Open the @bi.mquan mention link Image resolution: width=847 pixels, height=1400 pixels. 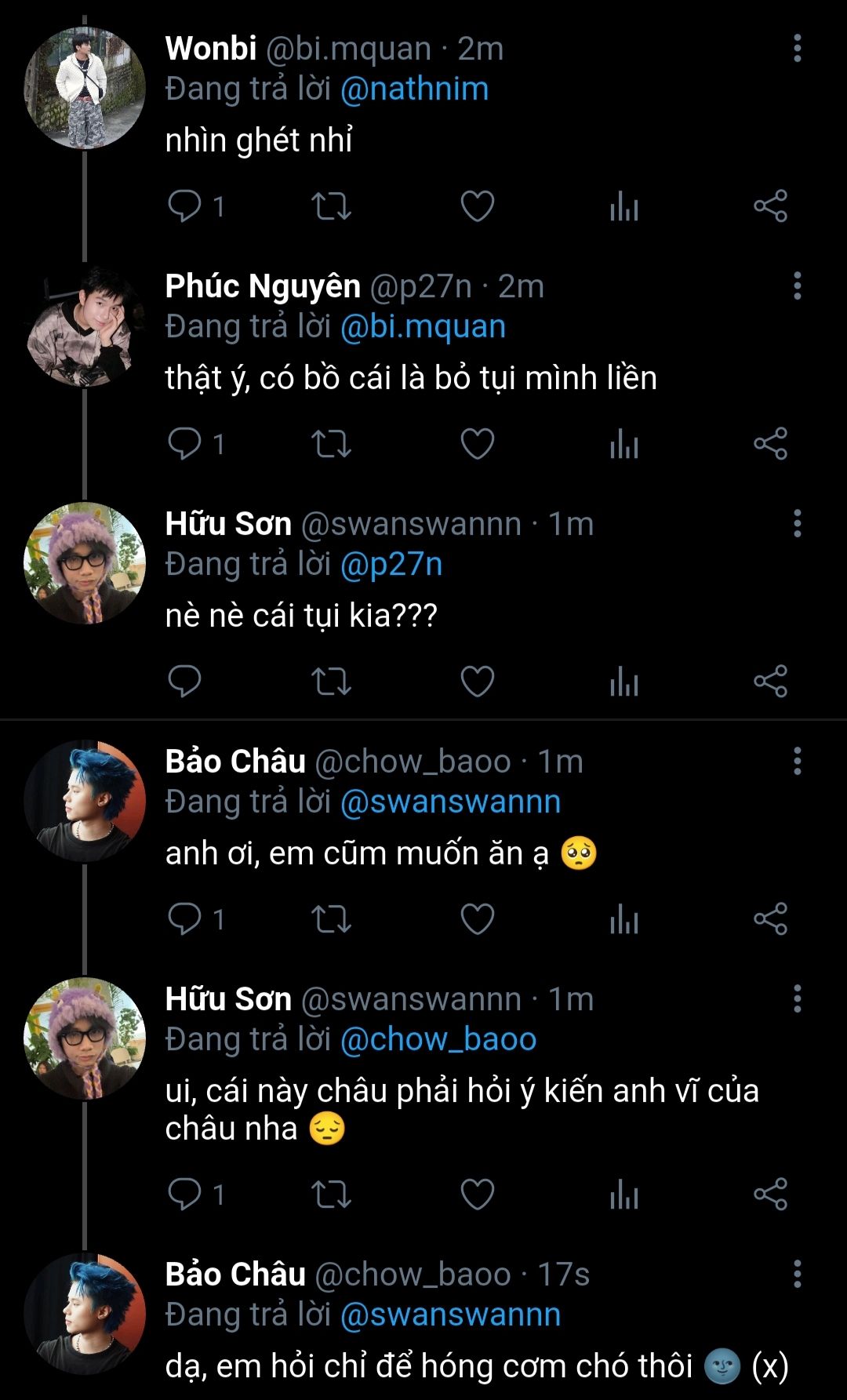[423, 327]
